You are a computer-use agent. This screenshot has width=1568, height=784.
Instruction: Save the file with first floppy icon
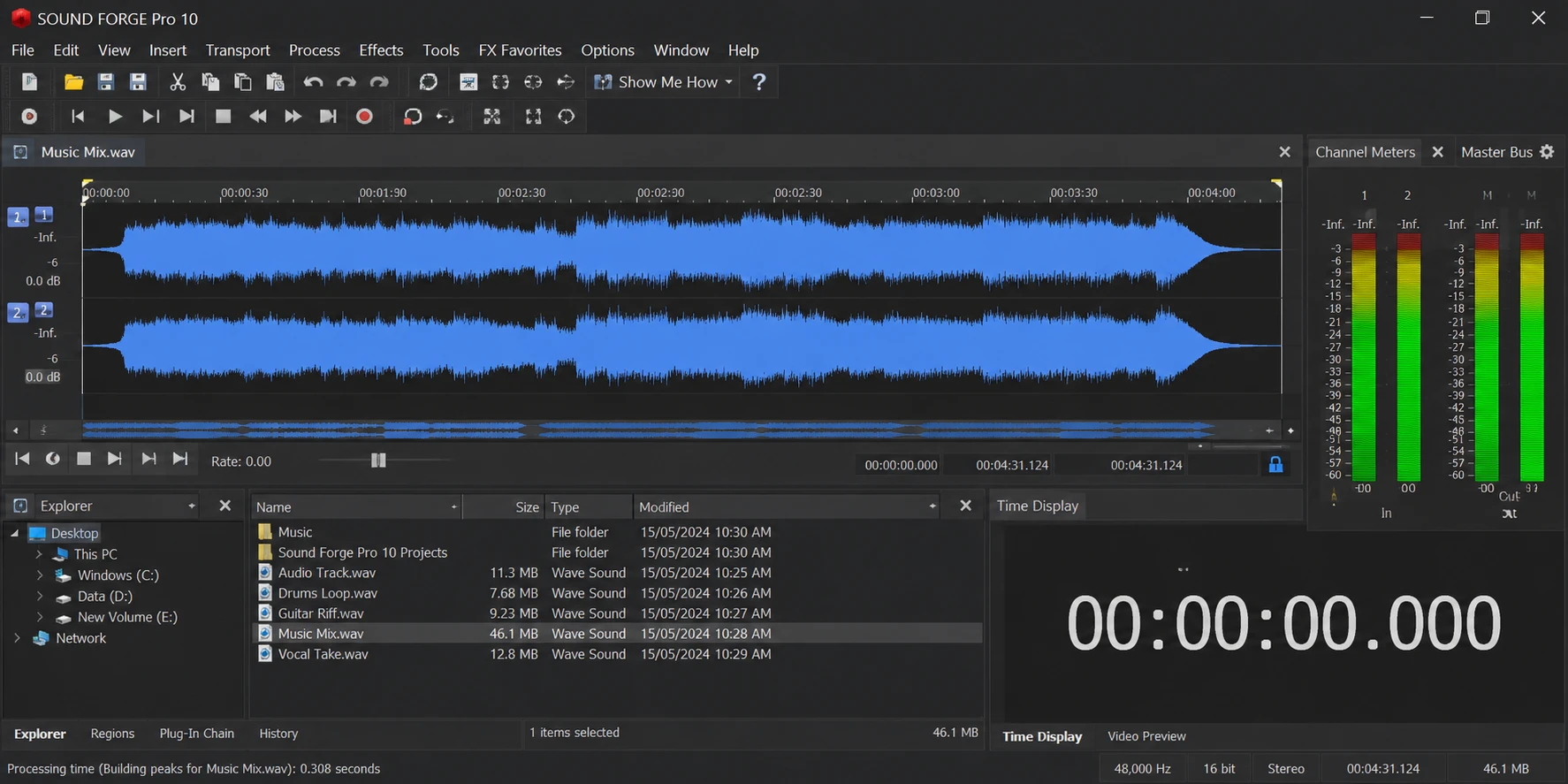pos(106,82)
